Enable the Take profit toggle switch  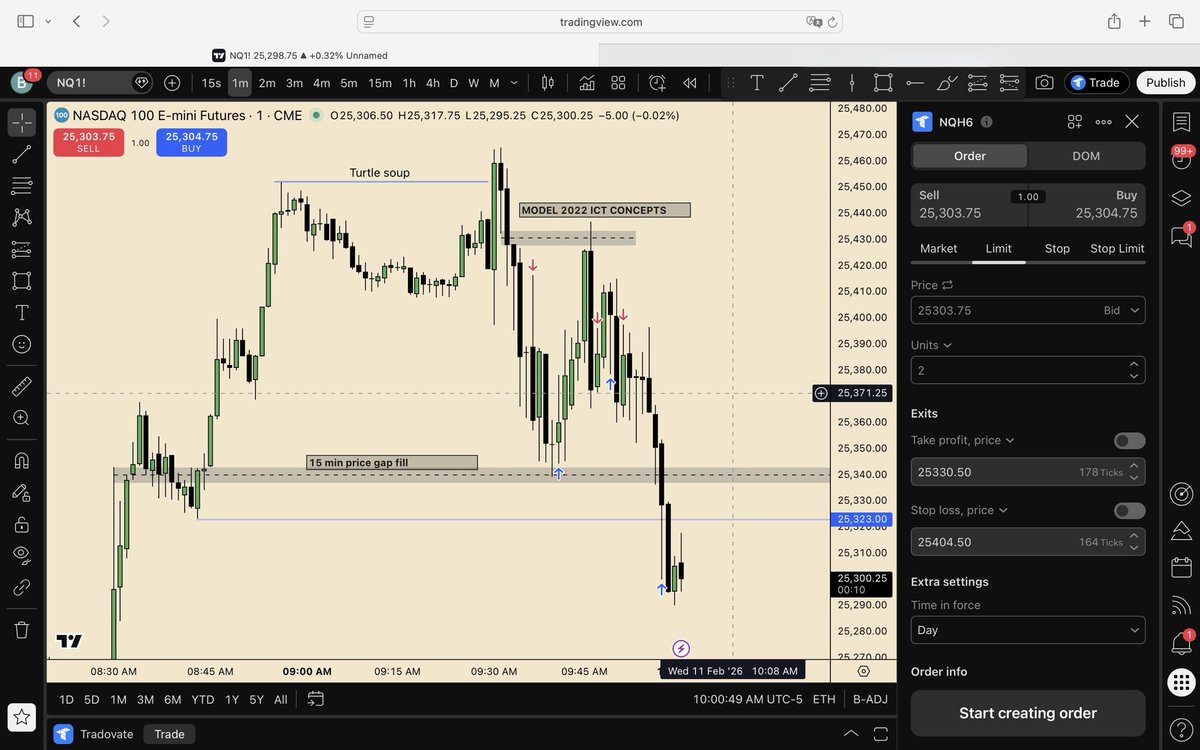[x=1129, y=441]
